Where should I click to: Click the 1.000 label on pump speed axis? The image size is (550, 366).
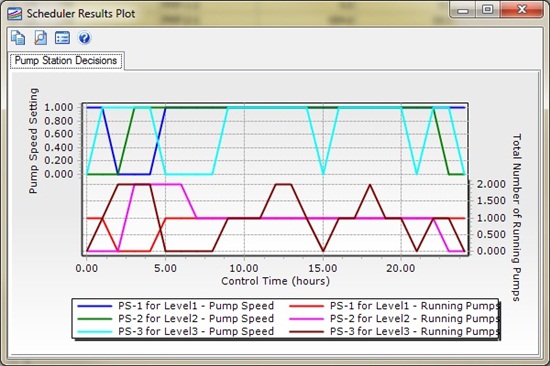(x=59, y=107)
